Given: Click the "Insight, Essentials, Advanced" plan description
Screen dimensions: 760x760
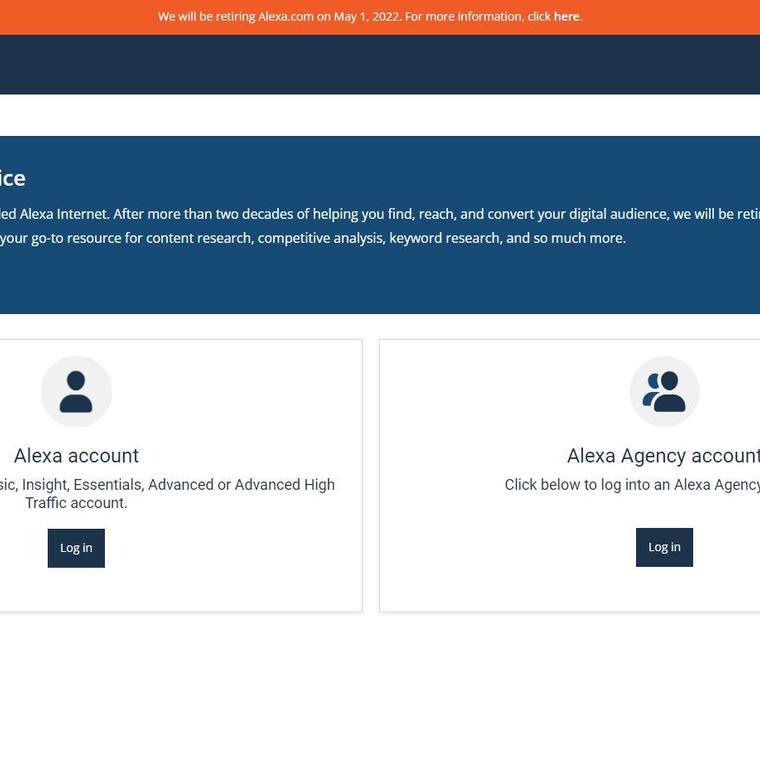Looking at the screenshot, I should click(170, 485).
